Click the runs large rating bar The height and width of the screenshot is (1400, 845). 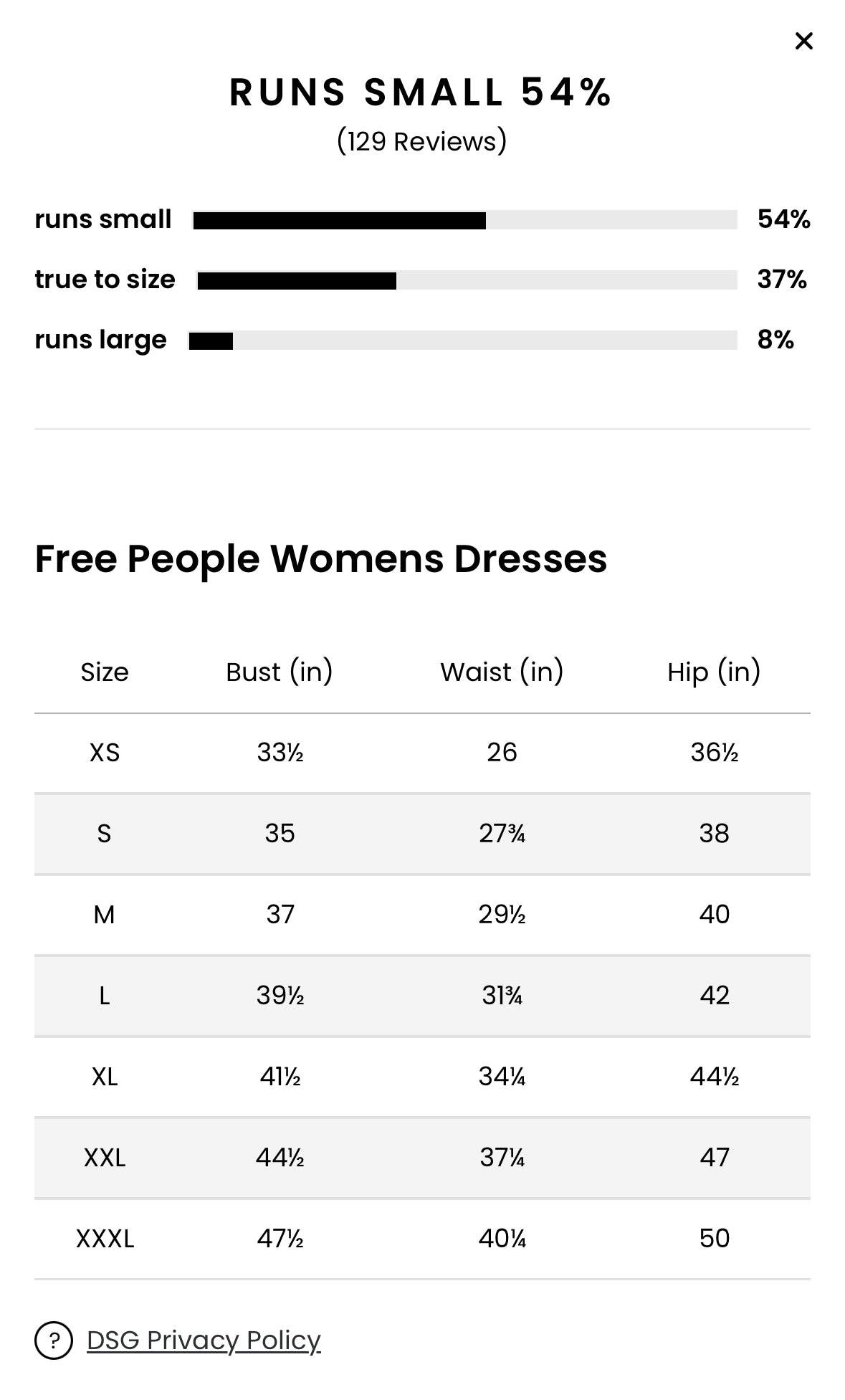click(x=462, y=341)
